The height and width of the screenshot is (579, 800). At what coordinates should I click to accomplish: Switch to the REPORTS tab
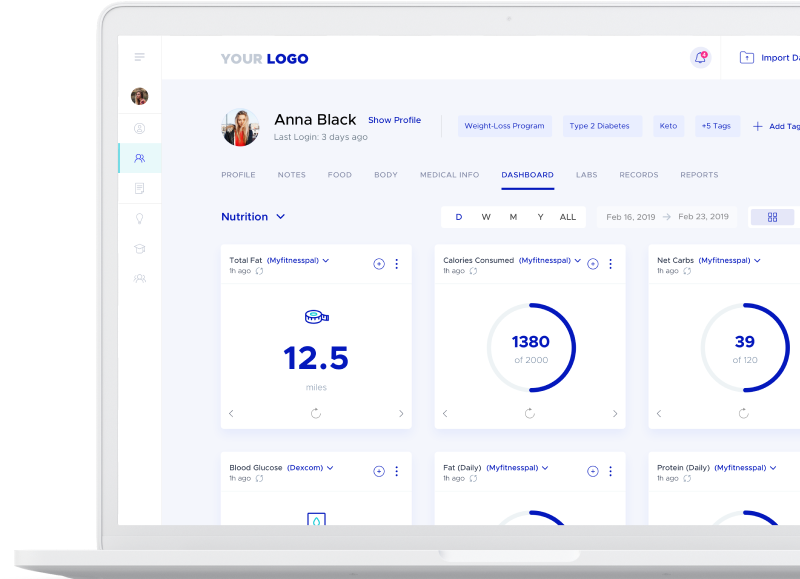click(x=699, y=175)
